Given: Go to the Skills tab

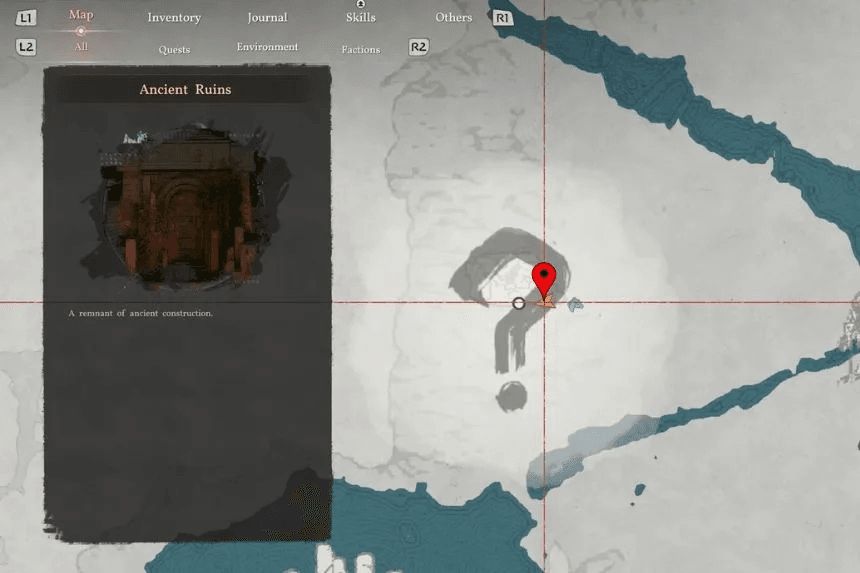Looking at the screenshot, I should tap(360, 18).
